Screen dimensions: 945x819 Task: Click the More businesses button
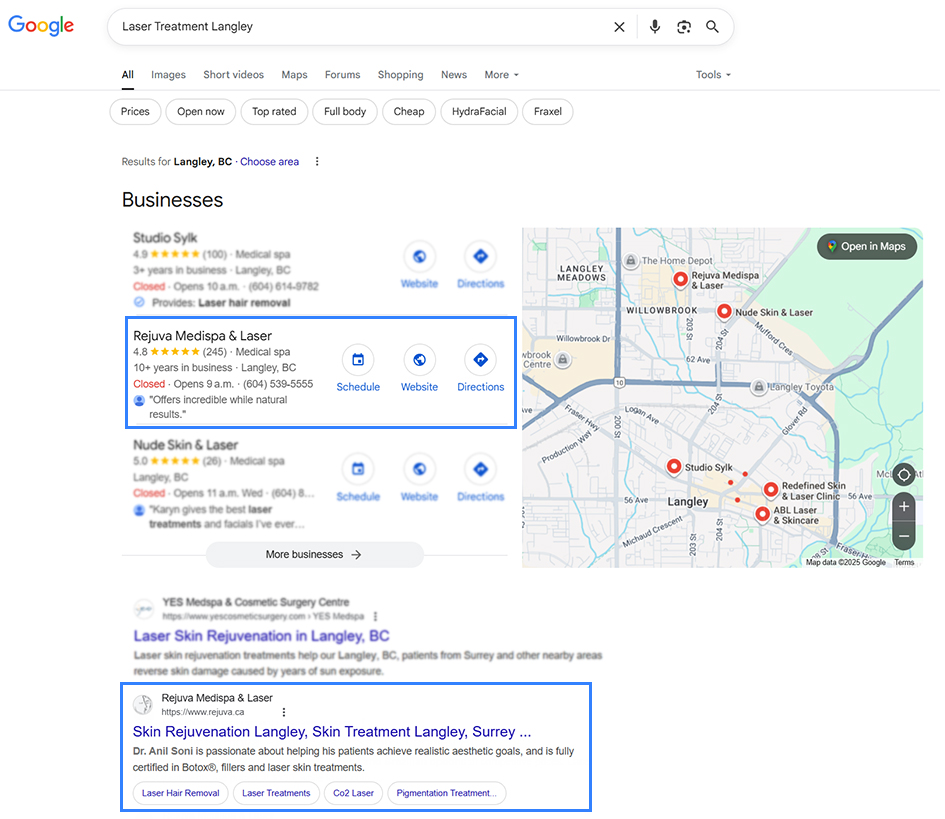pyautogui.click(x=314, y=555)
